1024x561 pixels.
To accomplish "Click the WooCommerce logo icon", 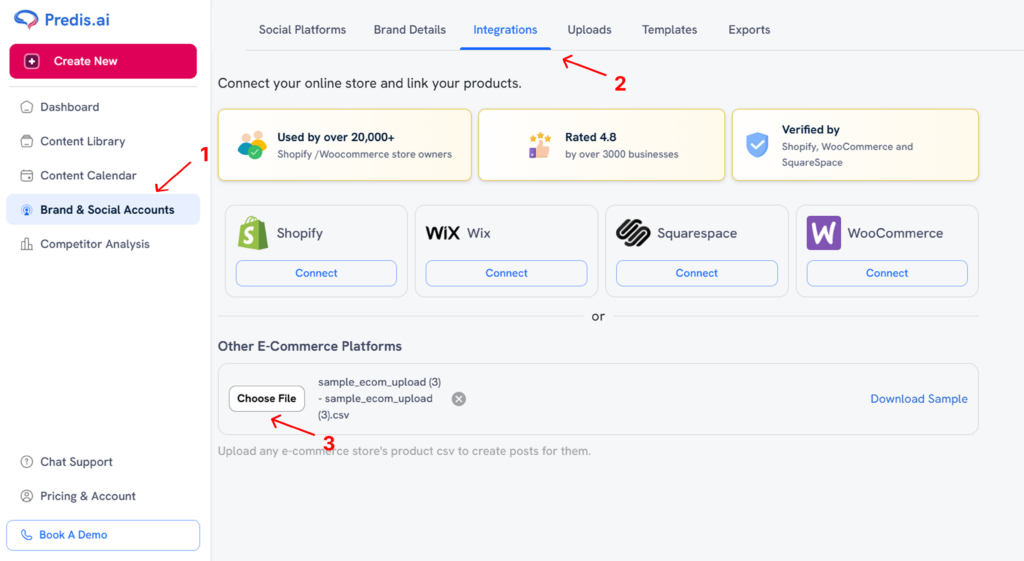I will pyautogui.click(x=823, y=233).
